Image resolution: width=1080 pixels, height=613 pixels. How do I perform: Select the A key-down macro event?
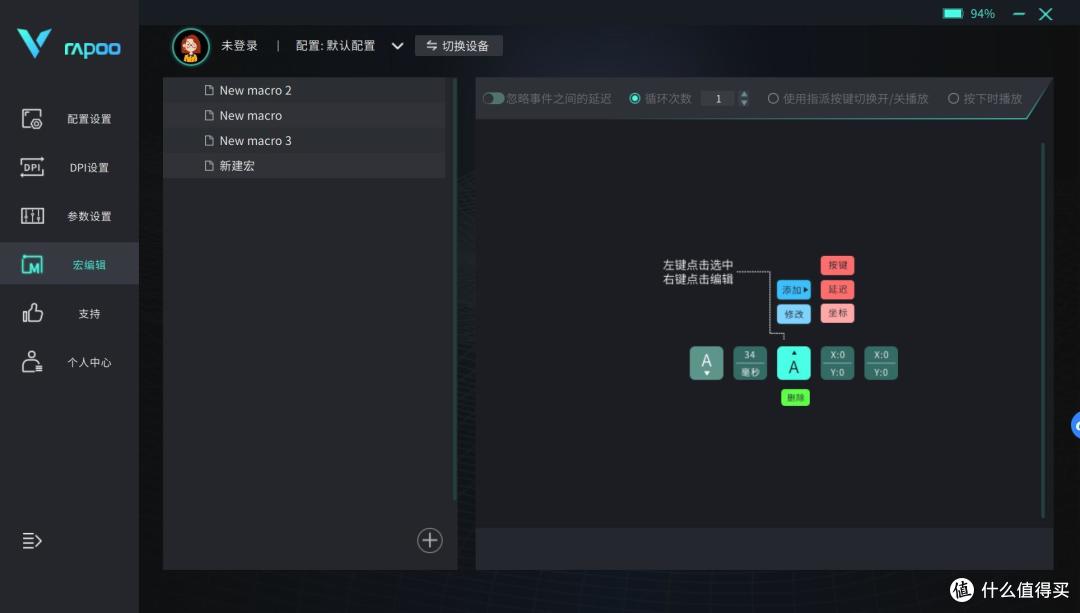pos(707,363)
